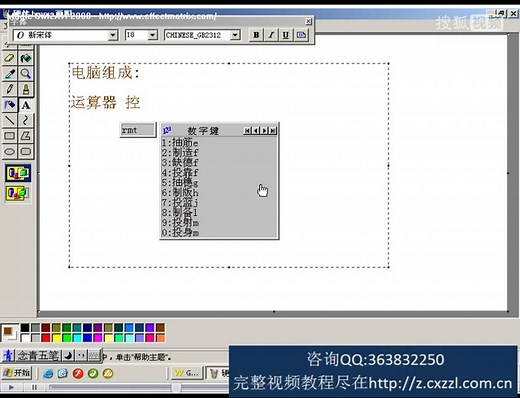The width and height of the screenshot is (520, 398).
Task: Toggle vertical text in the font toolbar
Action: point(301,35)
